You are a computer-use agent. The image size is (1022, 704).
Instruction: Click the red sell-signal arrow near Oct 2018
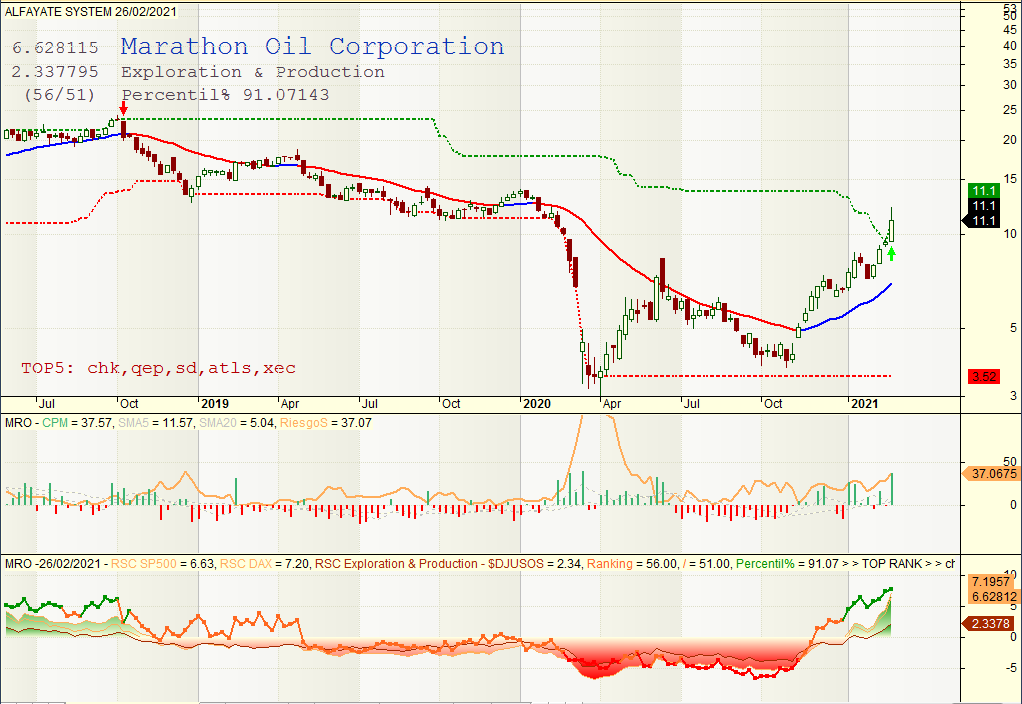pos(123,108)
